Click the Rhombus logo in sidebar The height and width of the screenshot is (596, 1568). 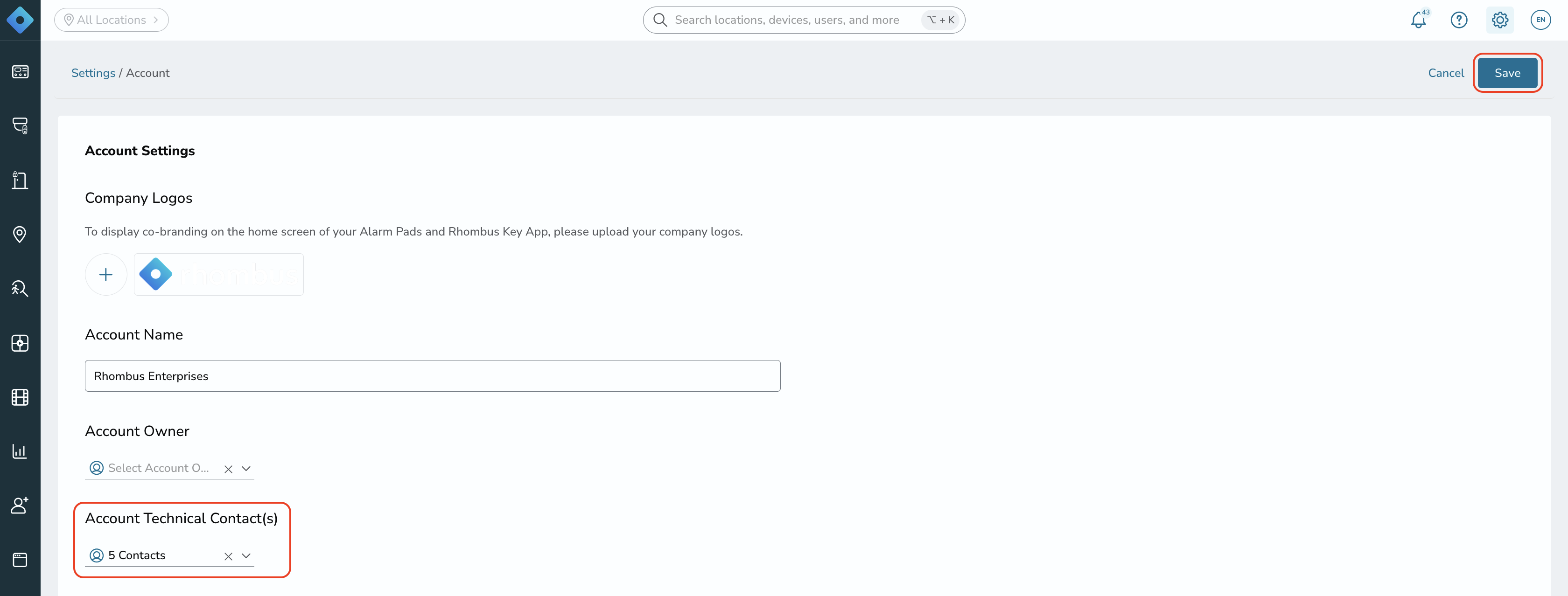[x=20, y=20]
